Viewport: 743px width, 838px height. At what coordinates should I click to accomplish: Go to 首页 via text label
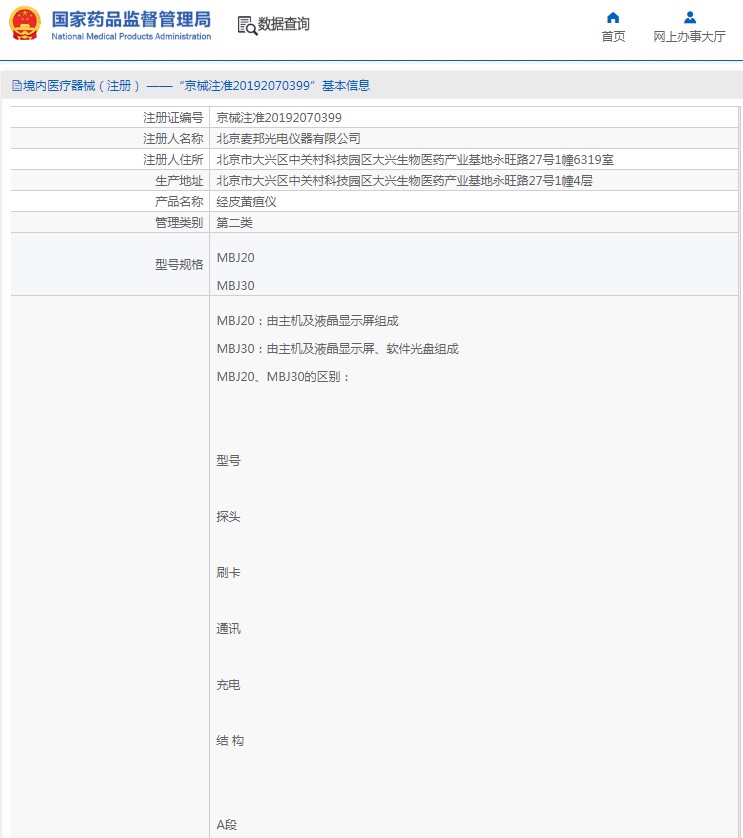click(x=613, y=37)
